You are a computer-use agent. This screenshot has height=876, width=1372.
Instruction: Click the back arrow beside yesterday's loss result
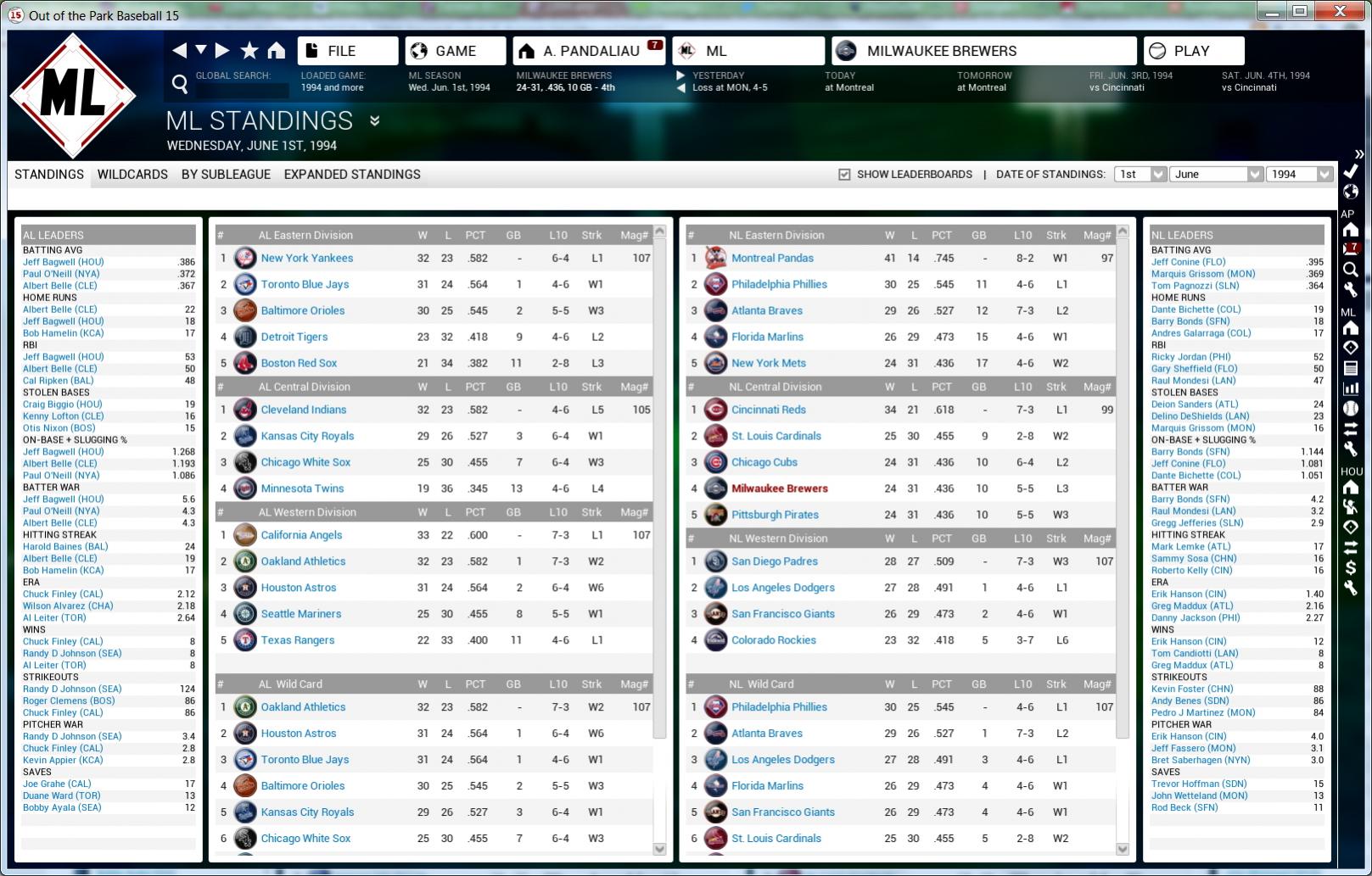680,87
